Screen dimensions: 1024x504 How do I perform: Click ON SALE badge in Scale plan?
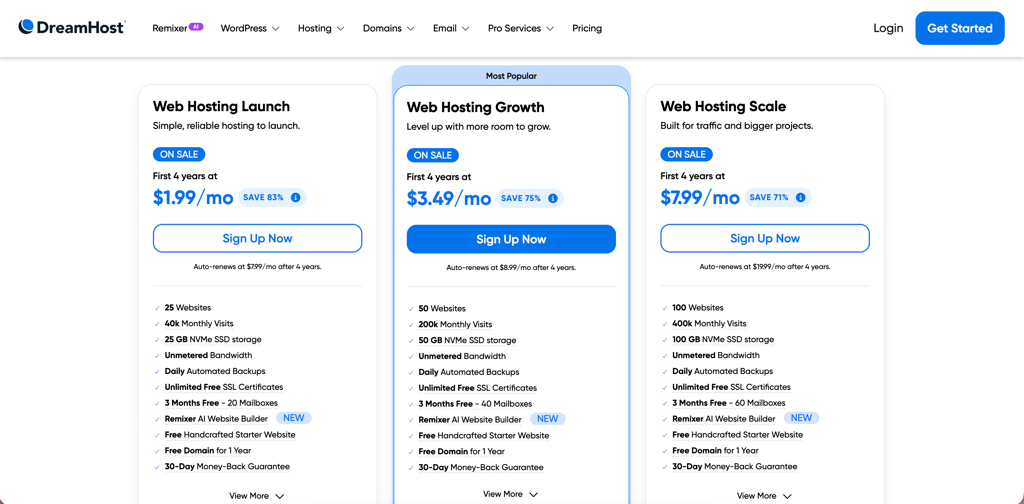tap(686, 154)
